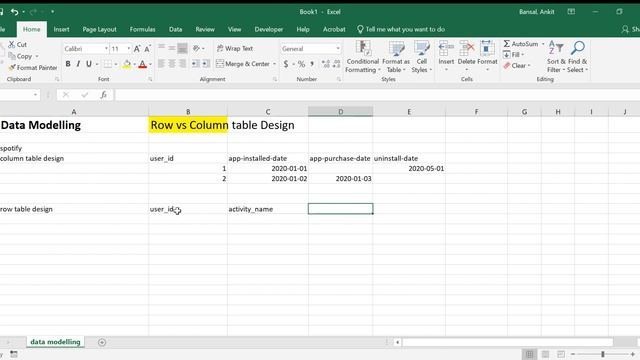Open Format as Table gallery
Screen dimensions: 640x360
[x=396, y=57]
